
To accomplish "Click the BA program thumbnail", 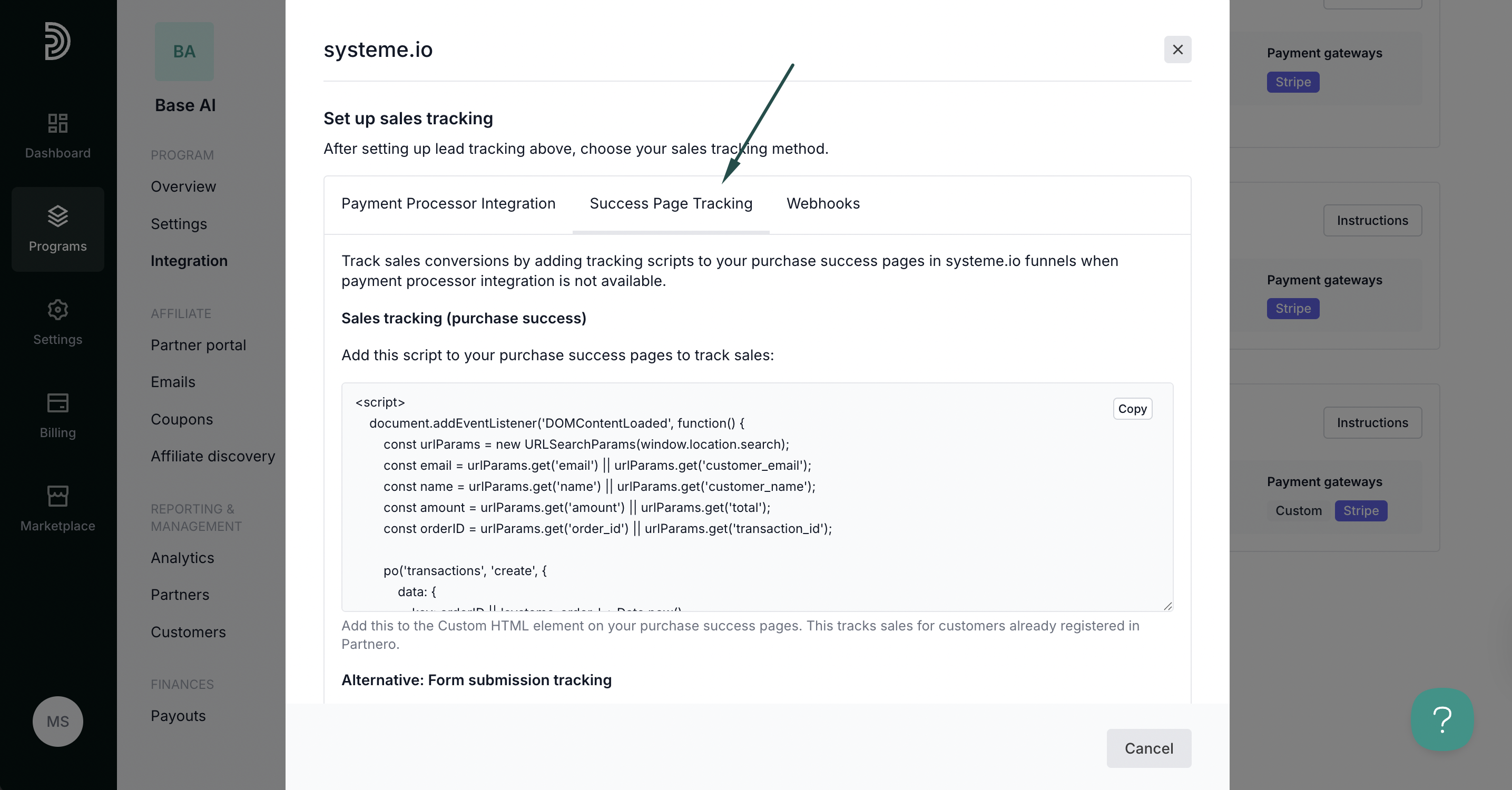I will tap(184, 52).
